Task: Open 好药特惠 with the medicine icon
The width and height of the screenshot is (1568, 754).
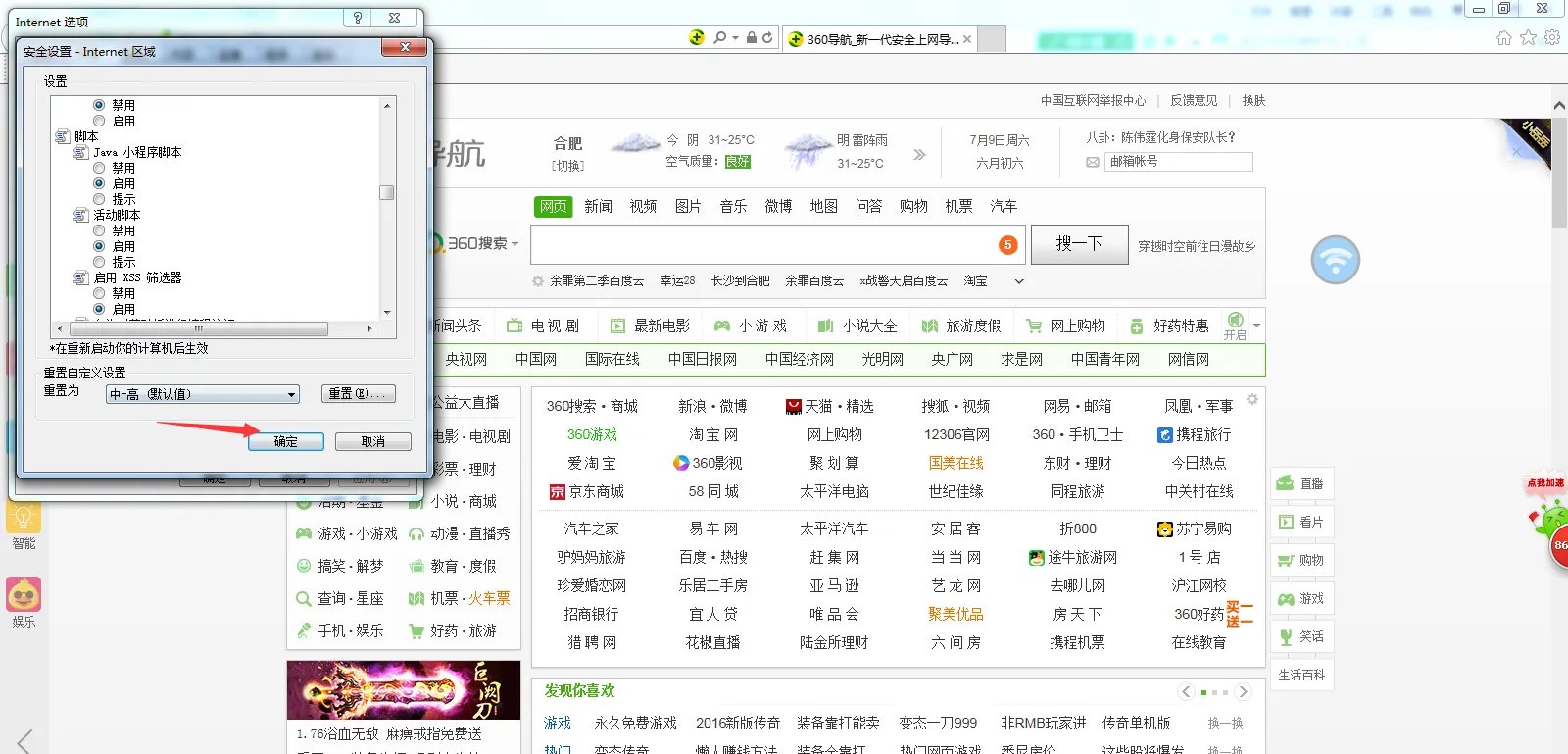Action: point(1168,326)
